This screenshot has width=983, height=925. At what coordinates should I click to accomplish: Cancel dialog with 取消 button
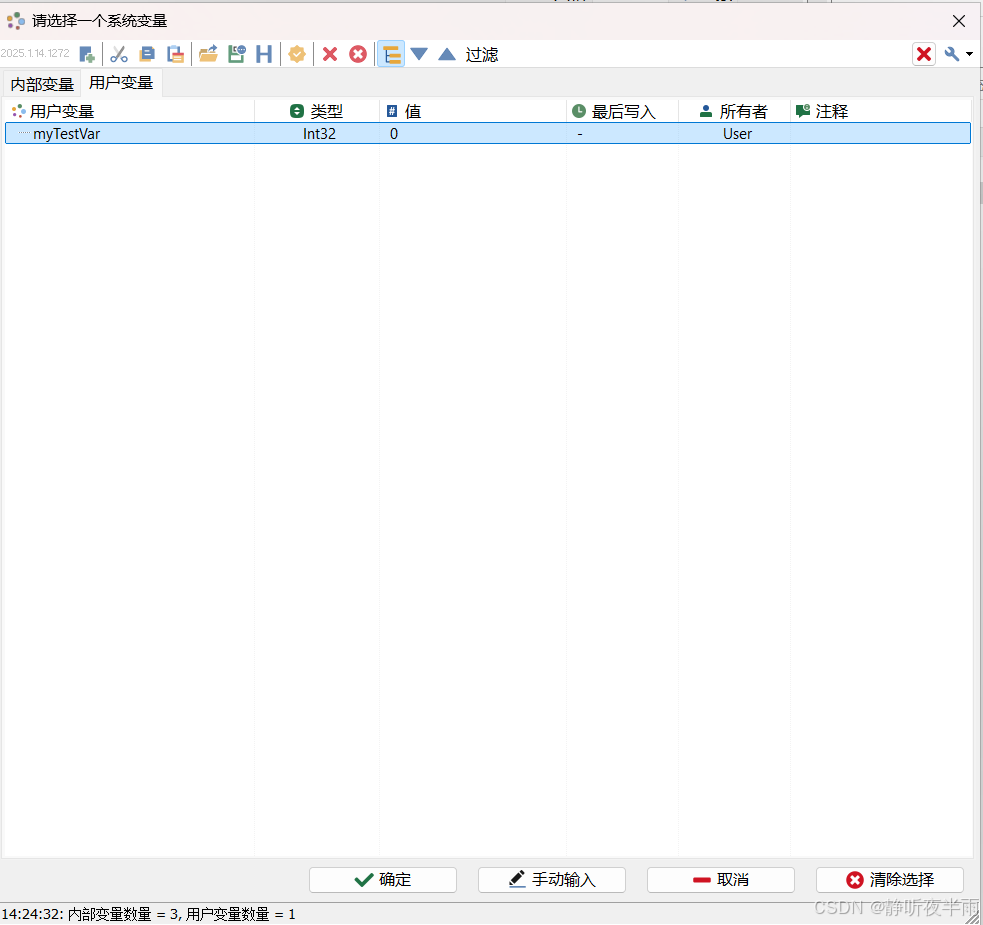[x=720, y=880]
